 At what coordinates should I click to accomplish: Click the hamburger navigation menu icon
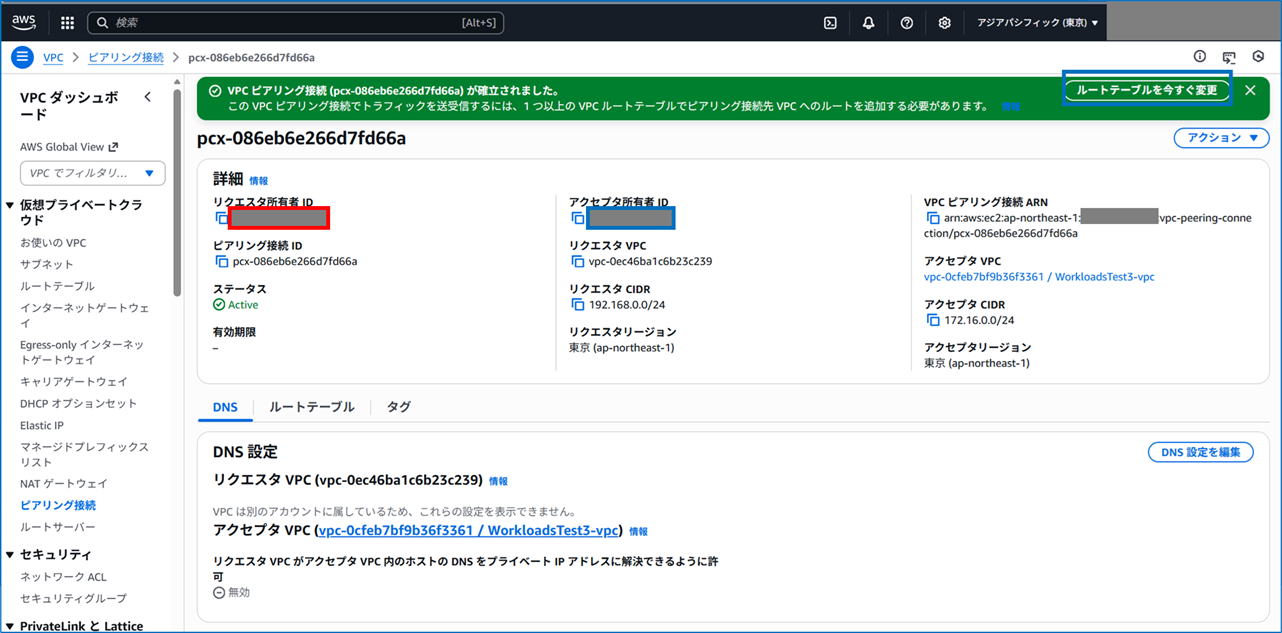point(21,57)
